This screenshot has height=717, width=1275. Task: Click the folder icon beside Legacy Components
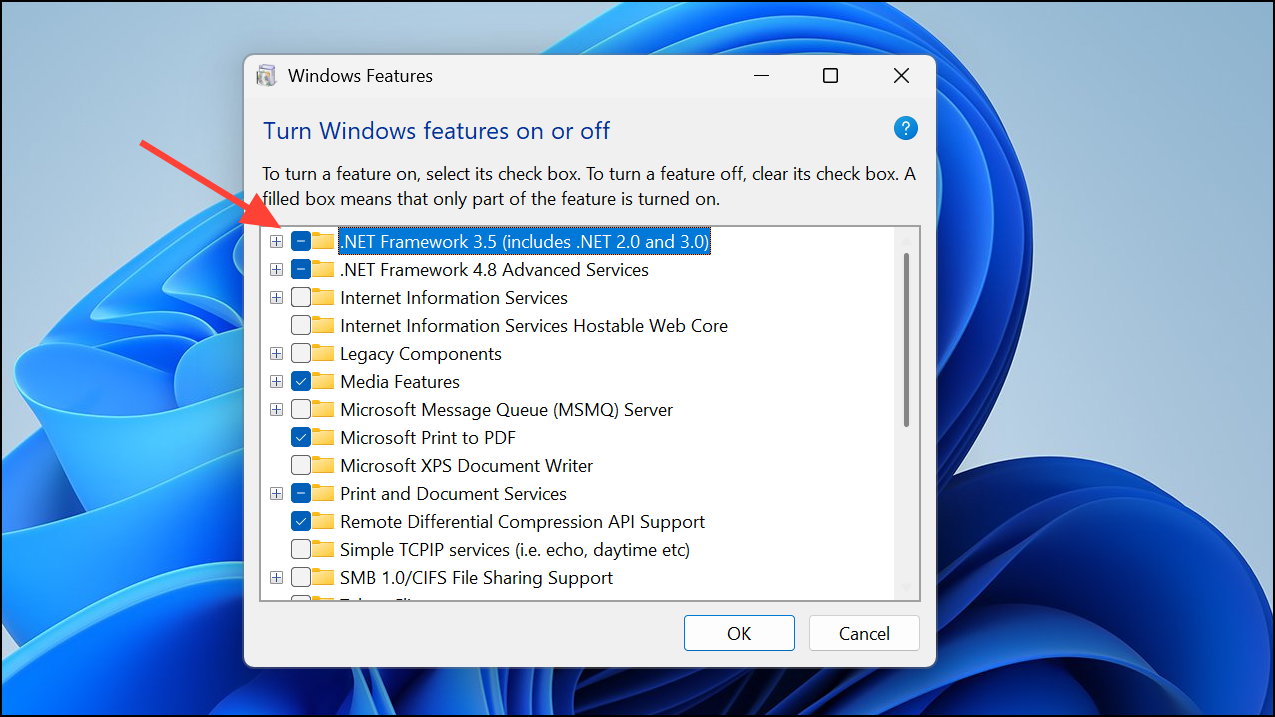323,353
